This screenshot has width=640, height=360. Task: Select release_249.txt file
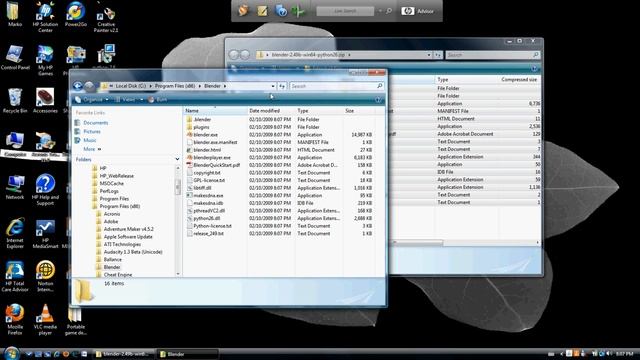[208, 233]
